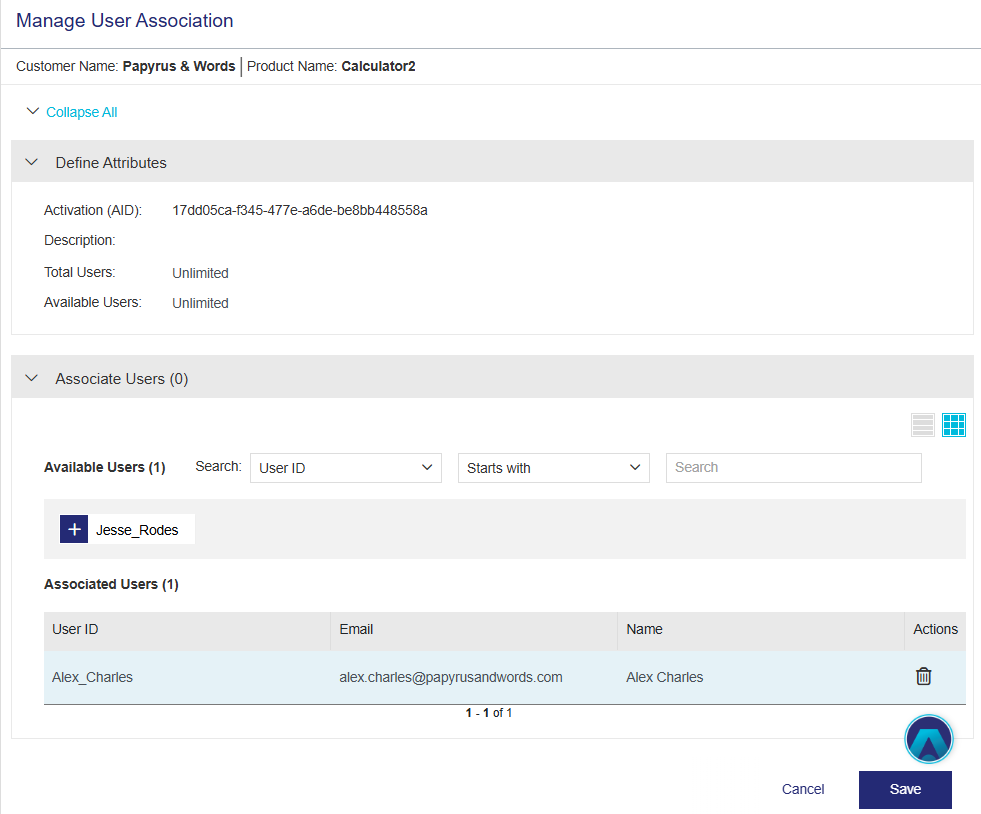The image size is (981, 814).
Task: Select the Jesse_Rodes available user chip
Action: coord(137,530)
